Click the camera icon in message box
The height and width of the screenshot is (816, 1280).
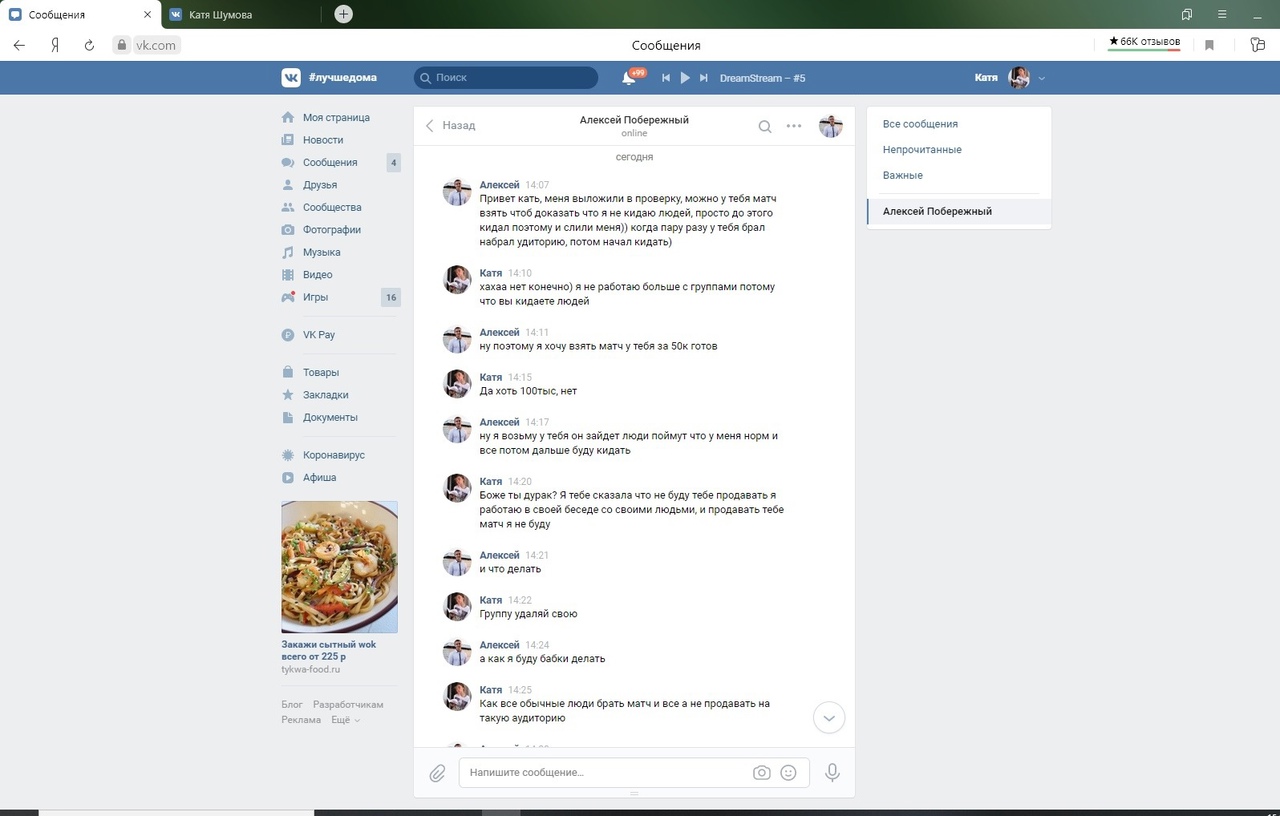click(x=762, y=773)
